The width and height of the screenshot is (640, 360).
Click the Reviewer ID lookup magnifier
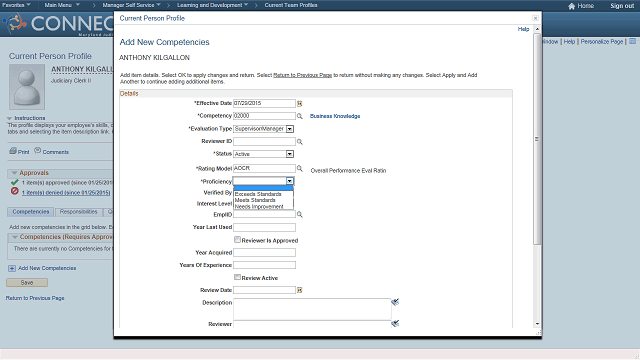click(300, 142)
